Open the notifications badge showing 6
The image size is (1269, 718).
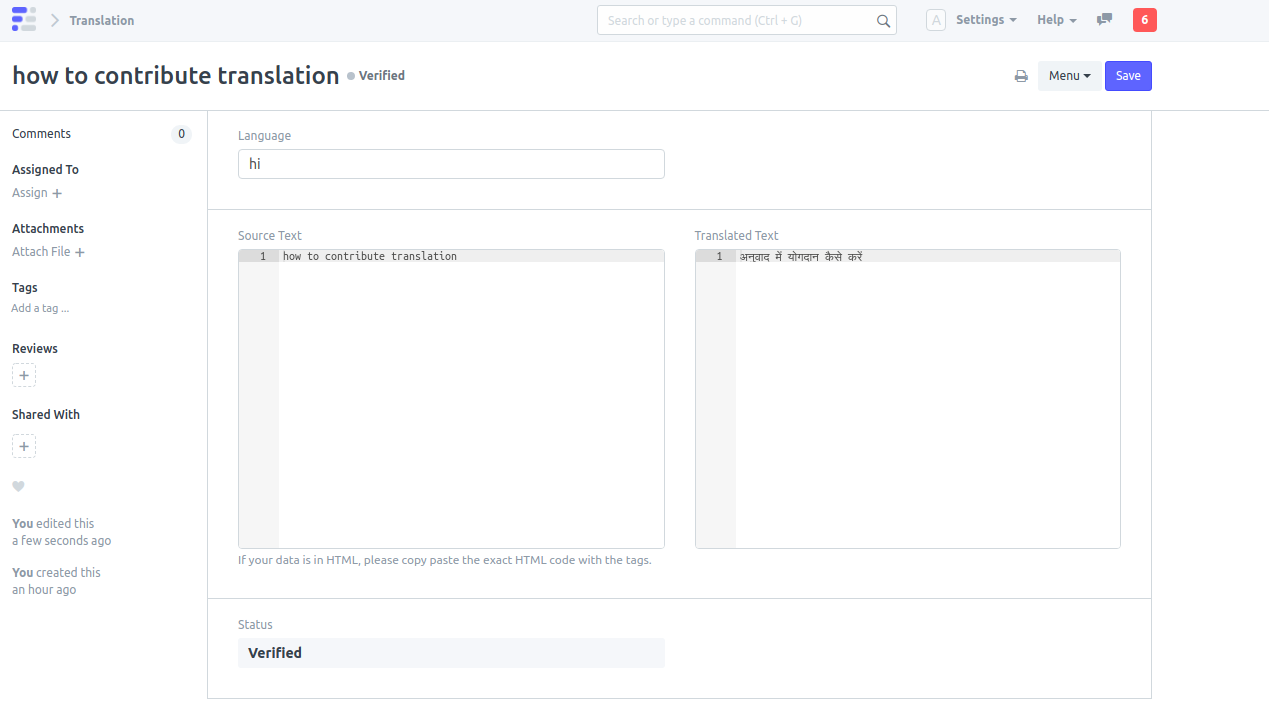click(1144, 20)
